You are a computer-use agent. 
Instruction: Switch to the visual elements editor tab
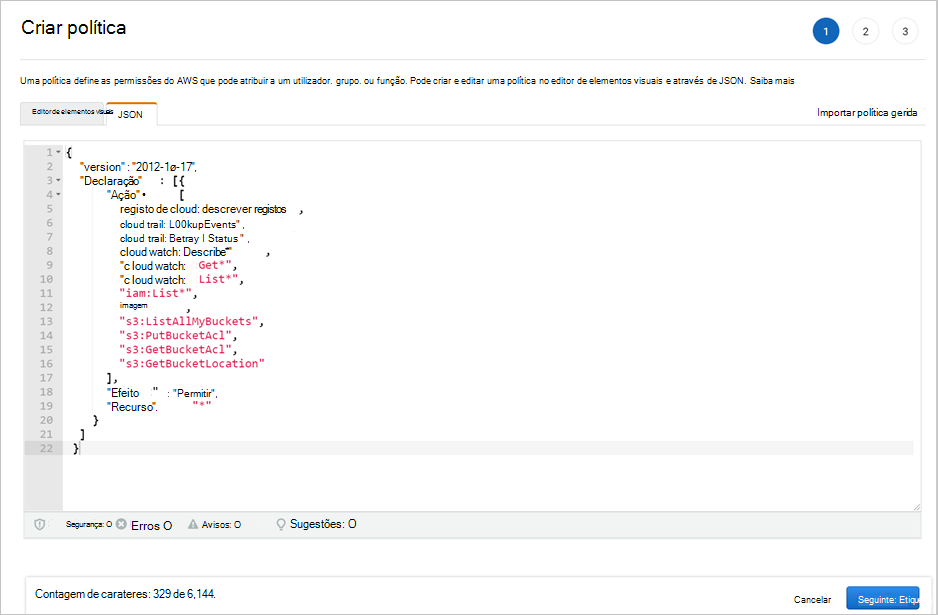point(63,113)
